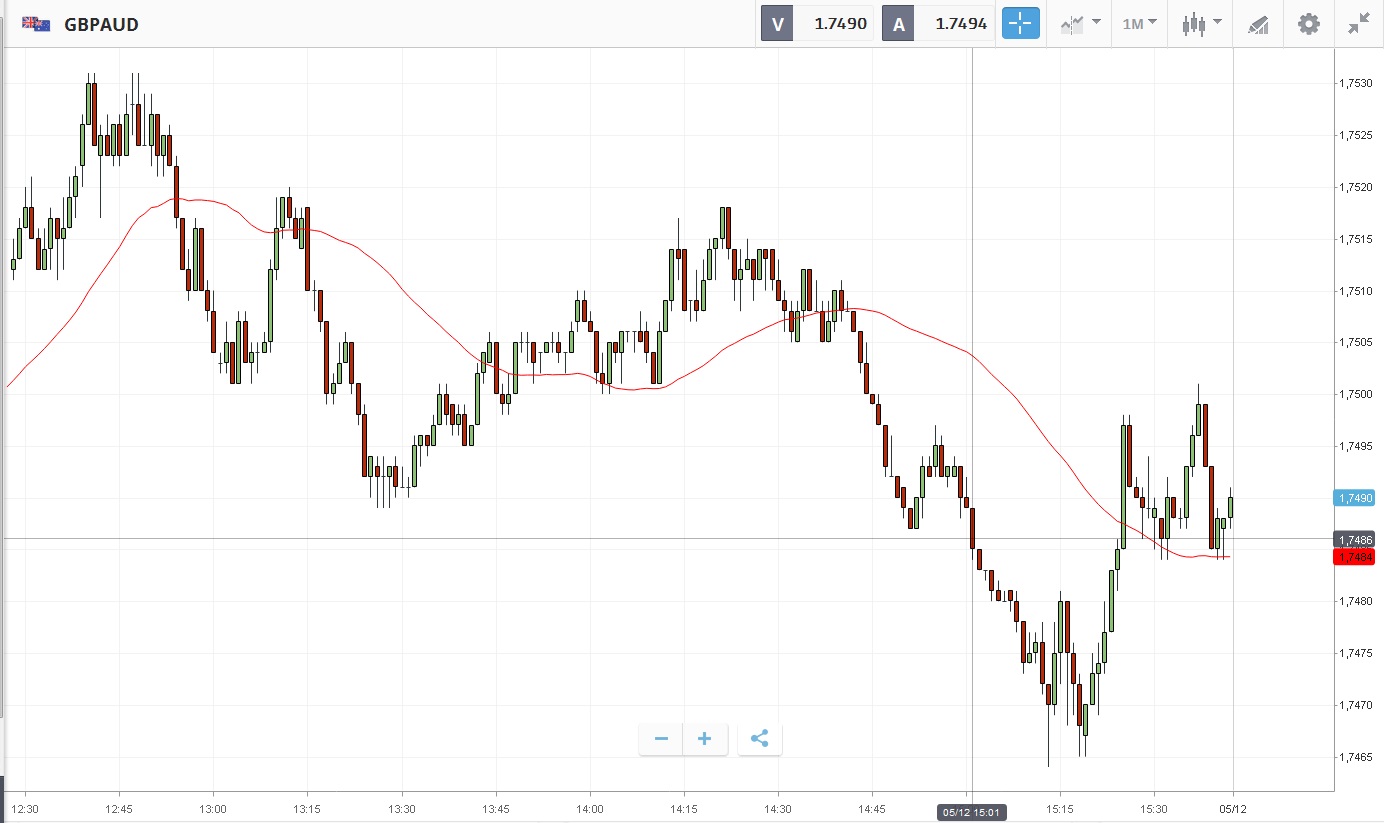
Task: Zoom in the chart with plus button
Action: [x=705, y=739]
